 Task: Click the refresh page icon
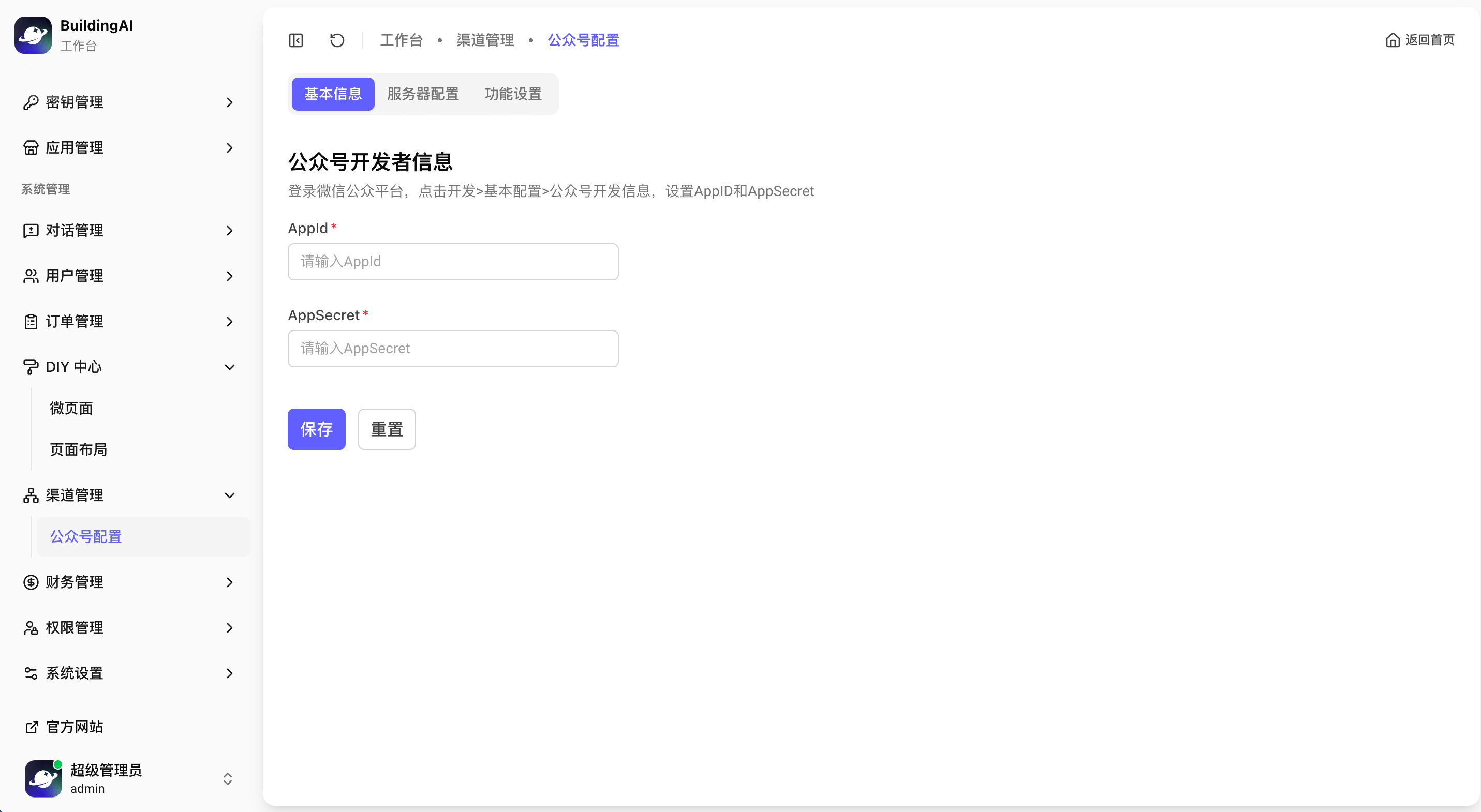[x=337, y=40]
